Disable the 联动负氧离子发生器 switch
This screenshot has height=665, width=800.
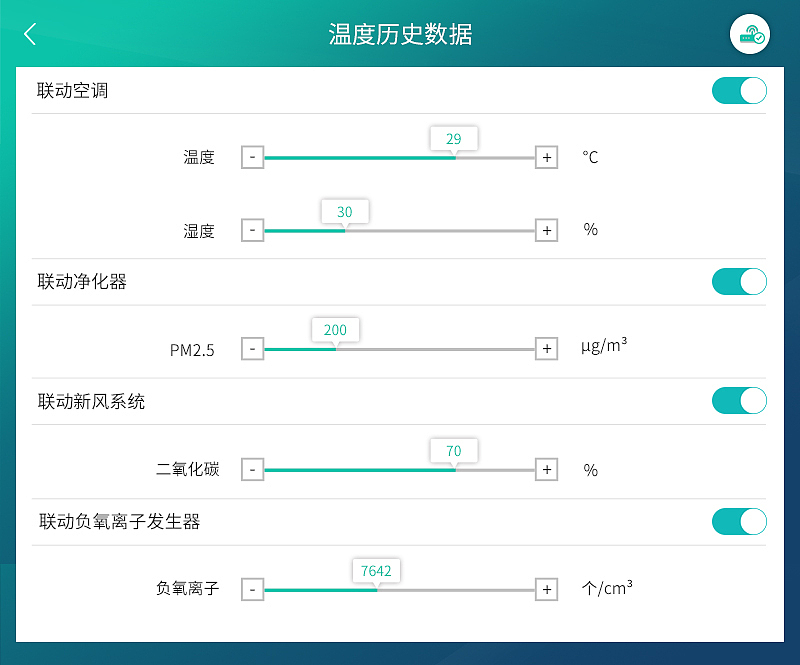pos(738,521)
